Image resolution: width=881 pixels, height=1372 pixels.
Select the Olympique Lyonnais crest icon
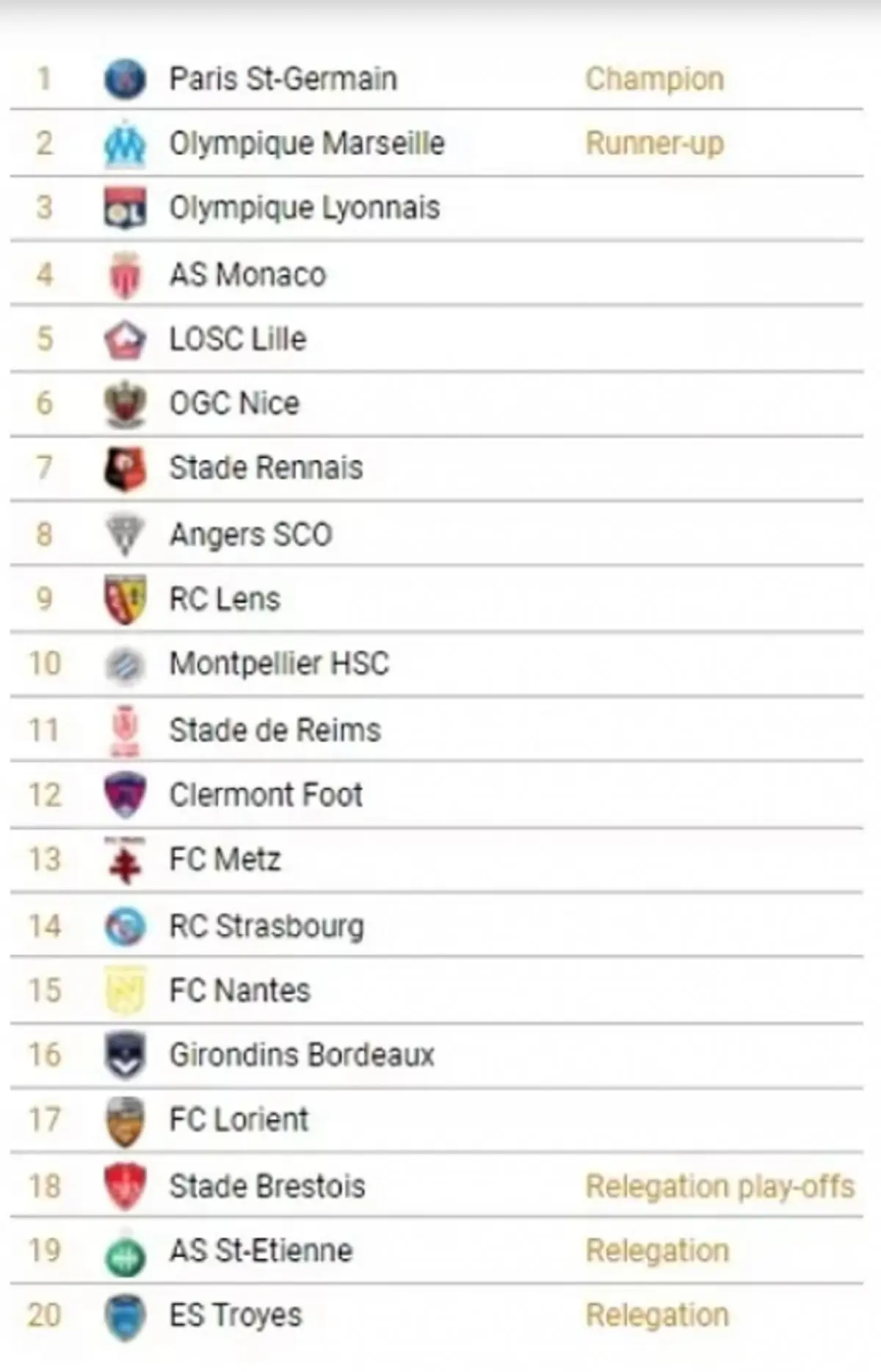(x=125, y=208)
